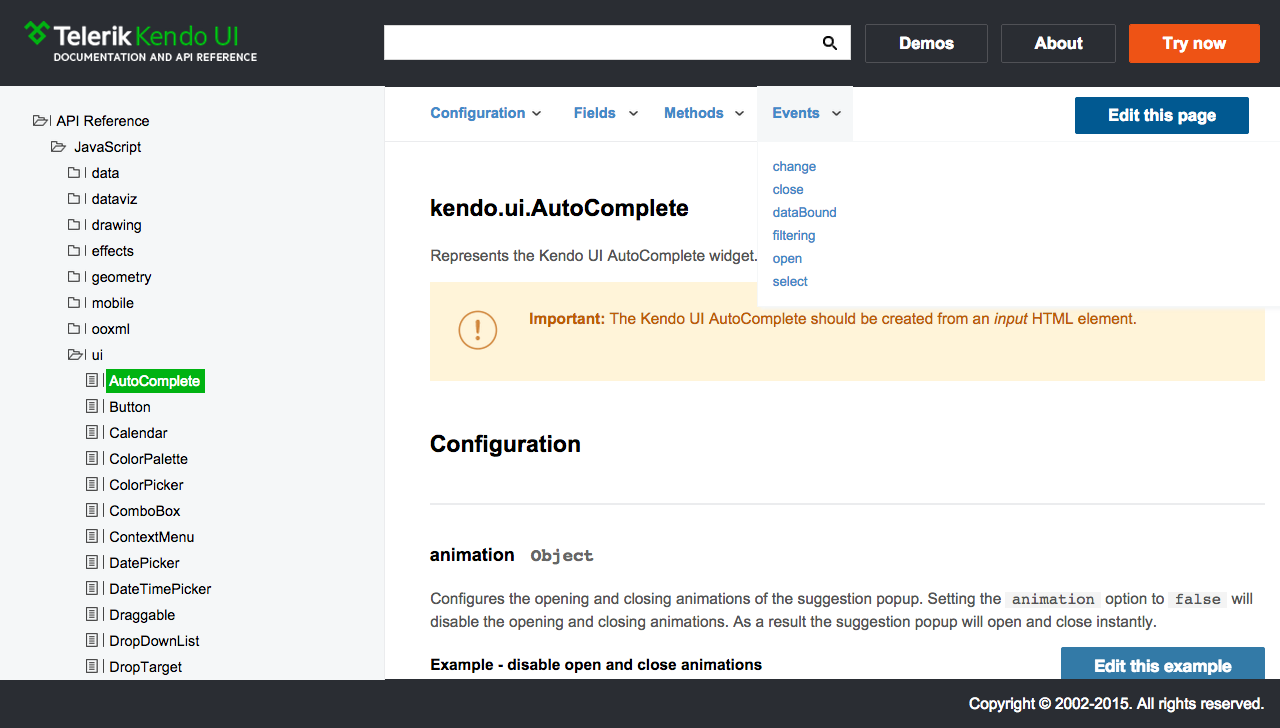Open the DatePicker tree item
Screen dimensions: 1280x728
click(x=144, y=563)
